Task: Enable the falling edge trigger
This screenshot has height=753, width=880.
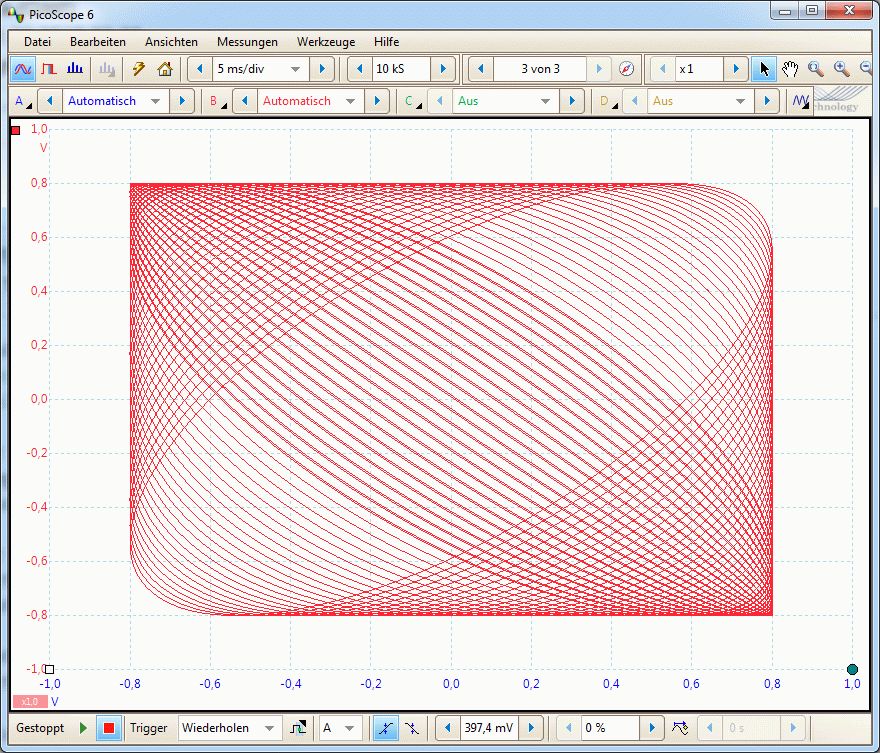Action: pos(412,728)
